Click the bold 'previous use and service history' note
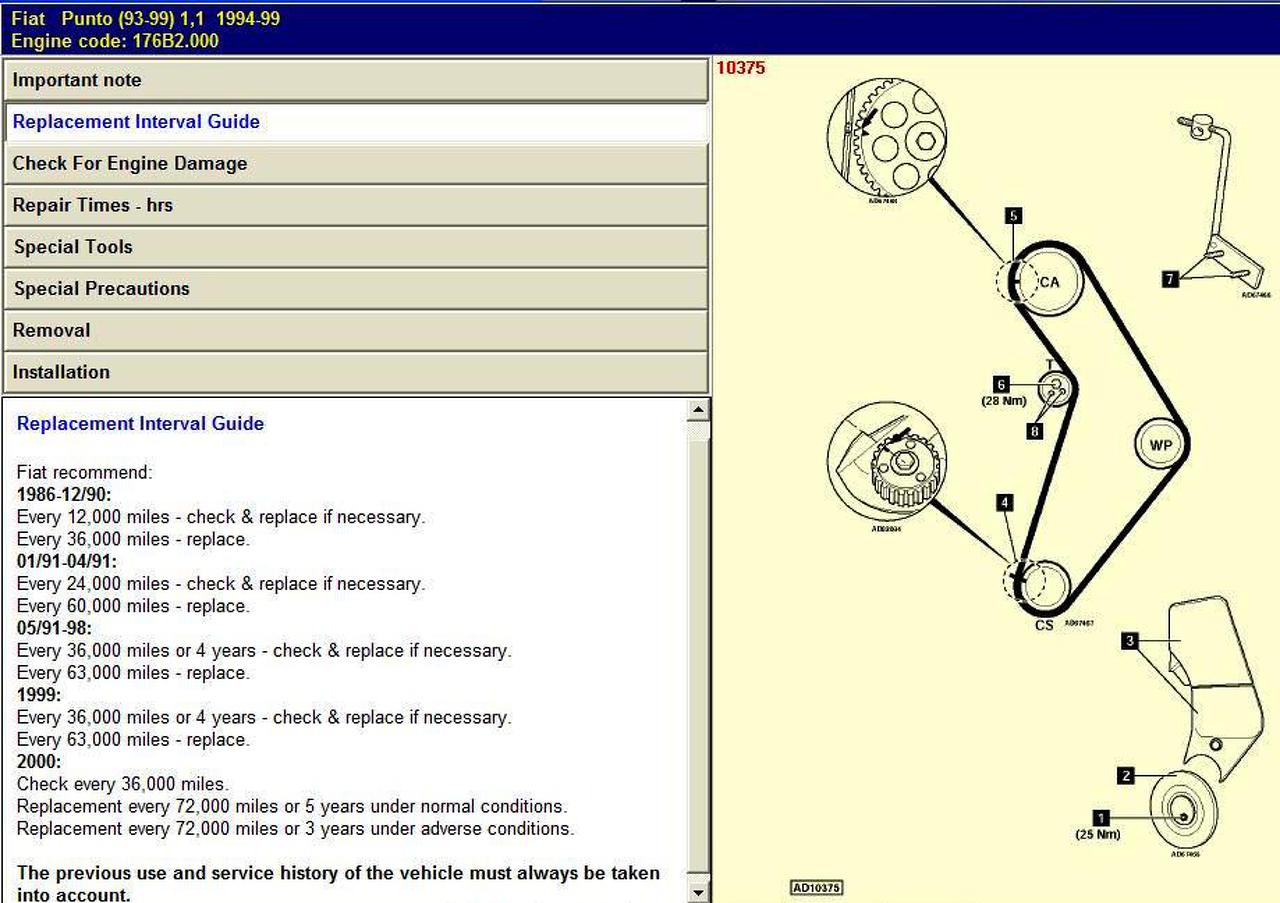Image resolution: width=1280 pixels, height=903 pixels. pyautogui.click(x=338, y=884)
